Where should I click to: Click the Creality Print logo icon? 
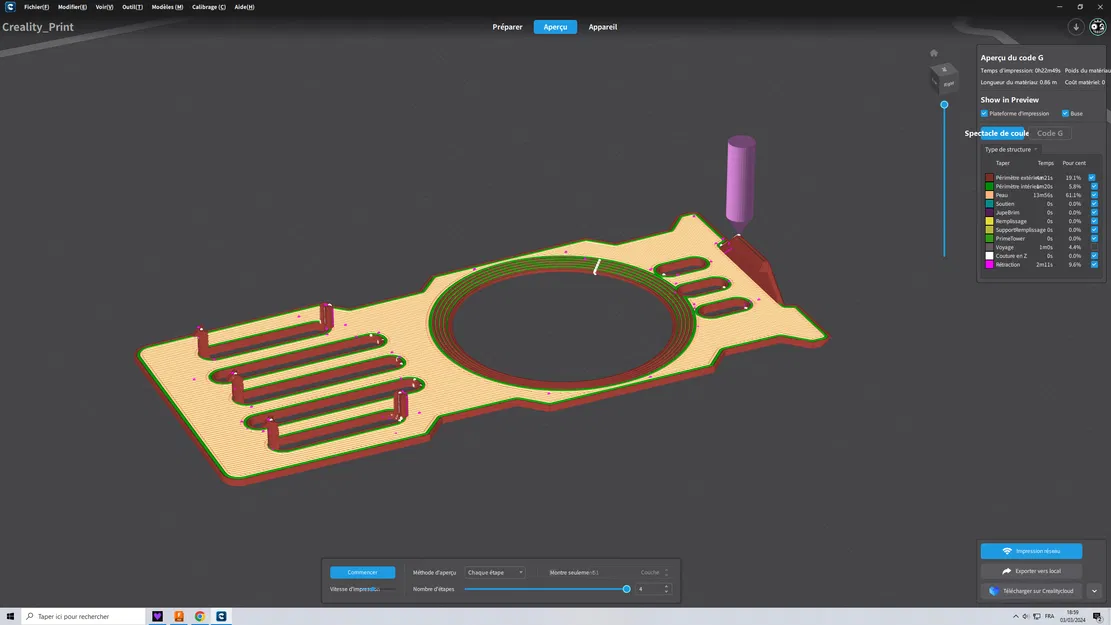(9, 6)
